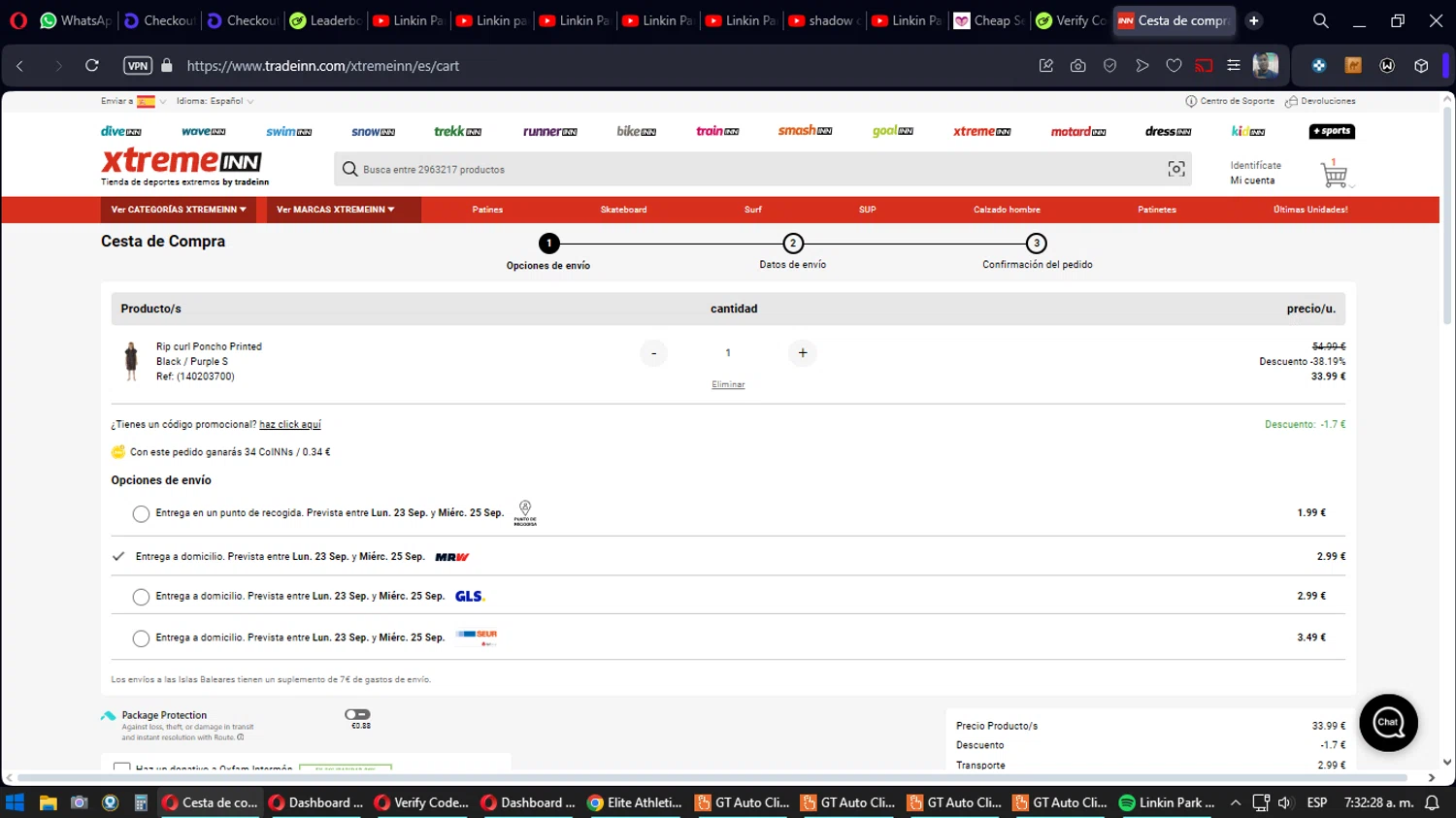Viewport: 1456px width, 818px height.
Task: Open the dressinn store logo
Action: [x=1168, y=131]
